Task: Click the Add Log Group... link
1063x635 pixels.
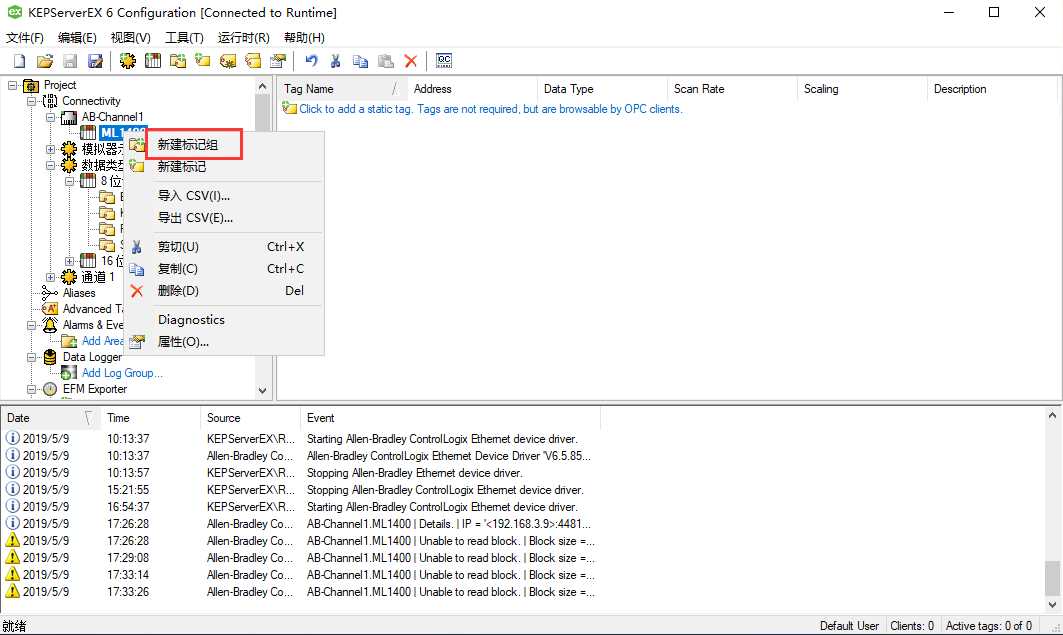Action: point(122,373)
